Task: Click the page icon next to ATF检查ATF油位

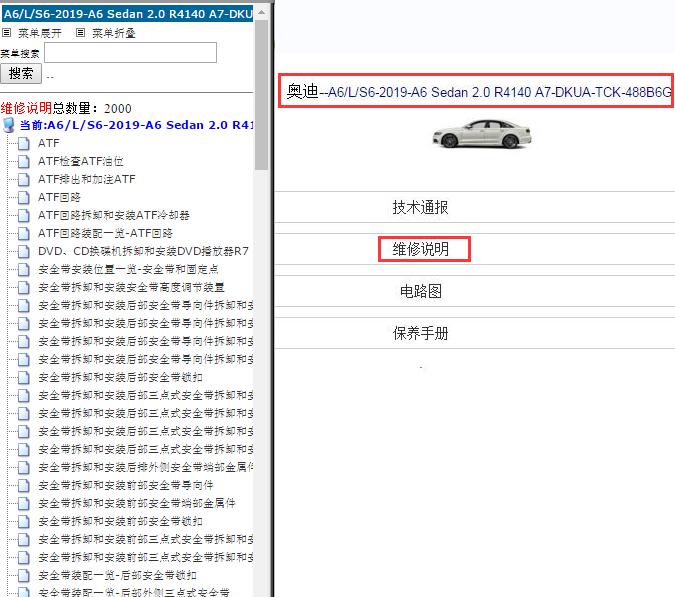Action: pyautogui.click(x=24, y=161)
